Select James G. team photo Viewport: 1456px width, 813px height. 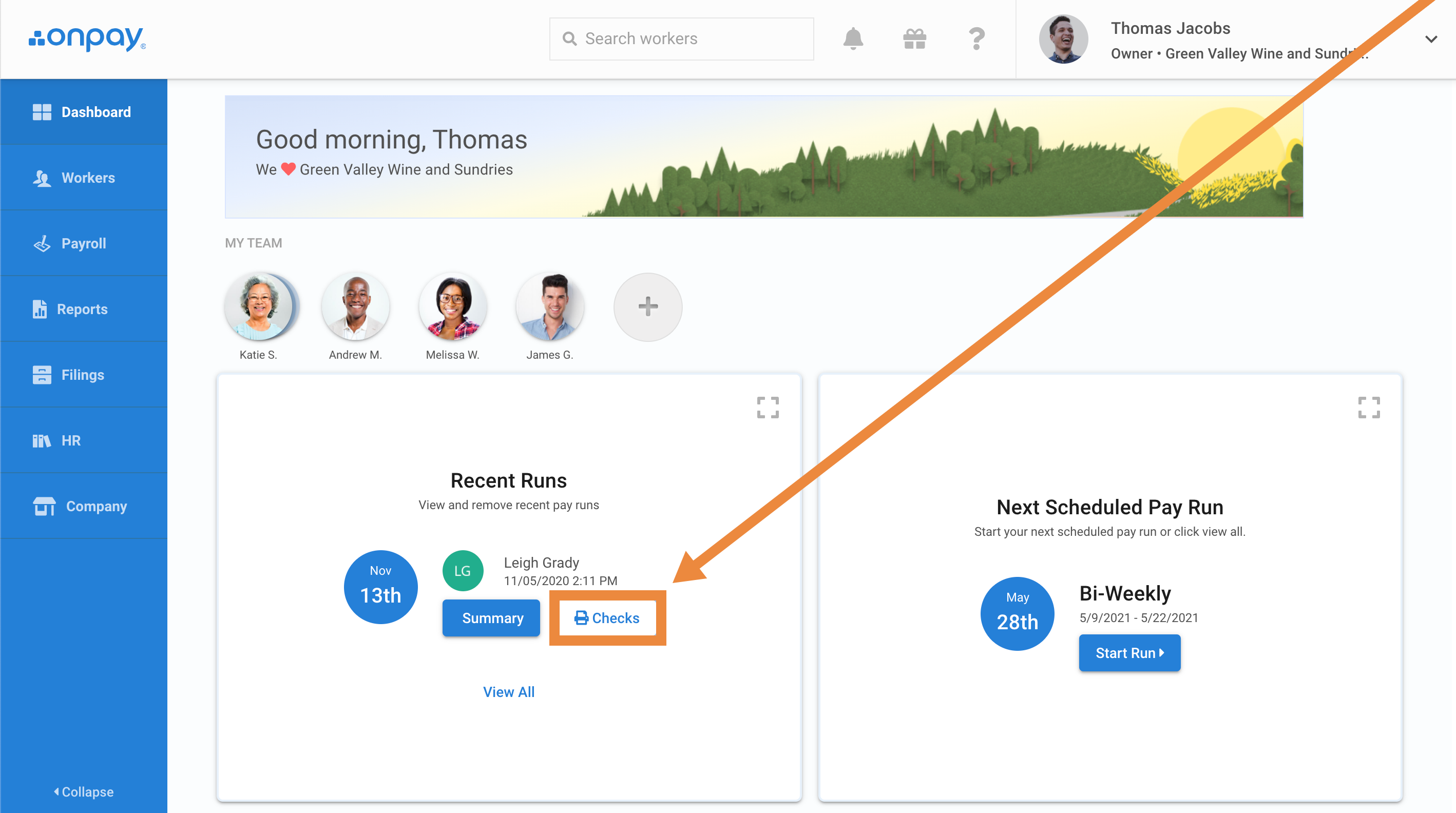550,307
